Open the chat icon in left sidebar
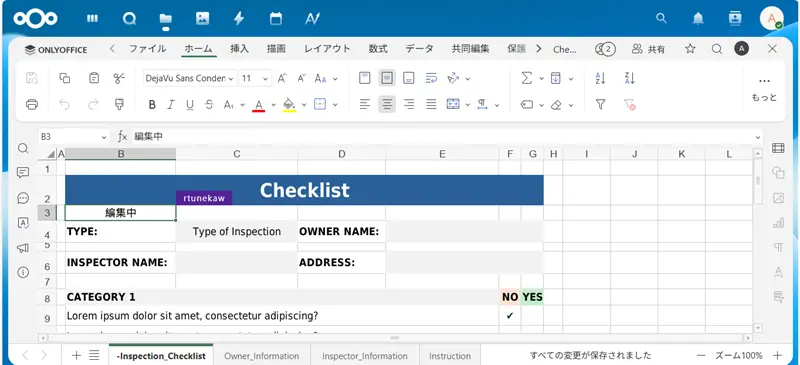The width and height of the screenshot is (800, 365). pos(23,198)
